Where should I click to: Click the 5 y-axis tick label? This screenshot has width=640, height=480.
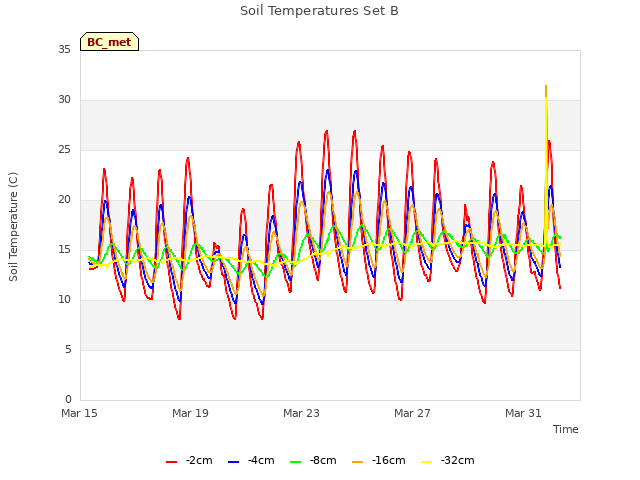68,350
